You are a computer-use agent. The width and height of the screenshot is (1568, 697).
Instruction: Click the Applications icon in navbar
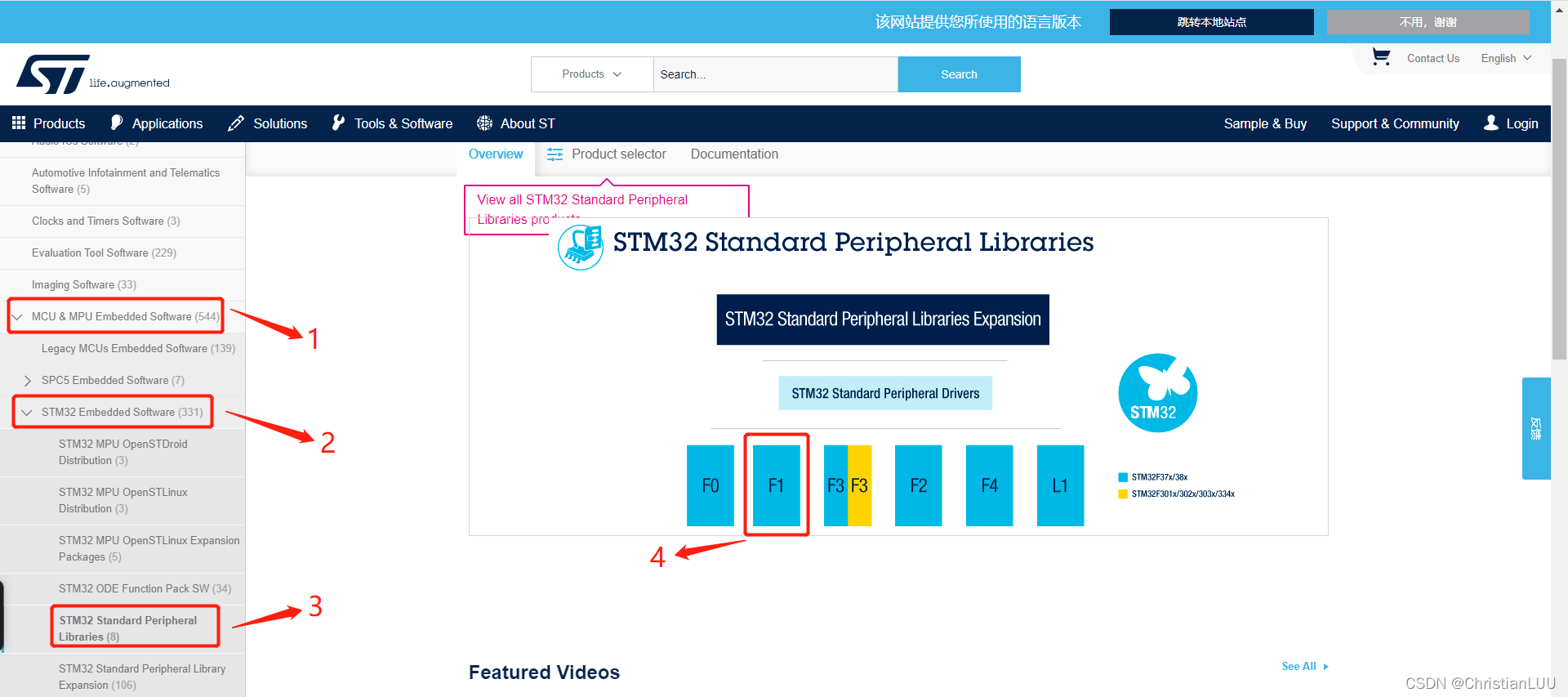tap(116, 123)
